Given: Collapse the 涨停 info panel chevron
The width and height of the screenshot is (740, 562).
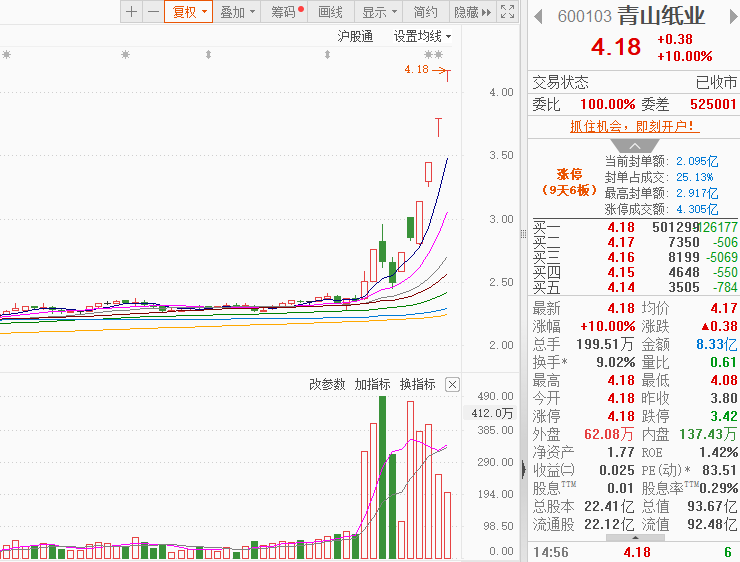Looking at the screenshot, I should 634,146.
